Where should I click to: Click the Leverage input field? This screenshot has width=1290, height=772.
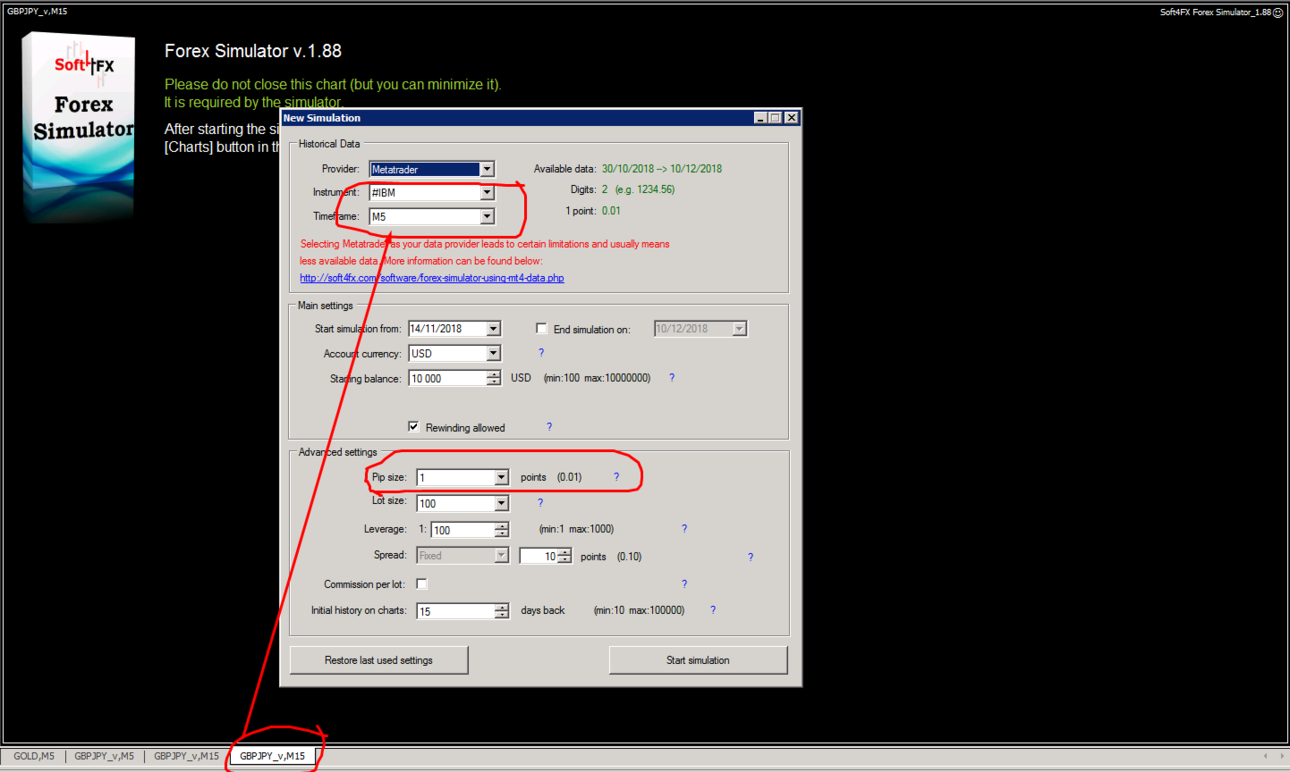point(462,530)
